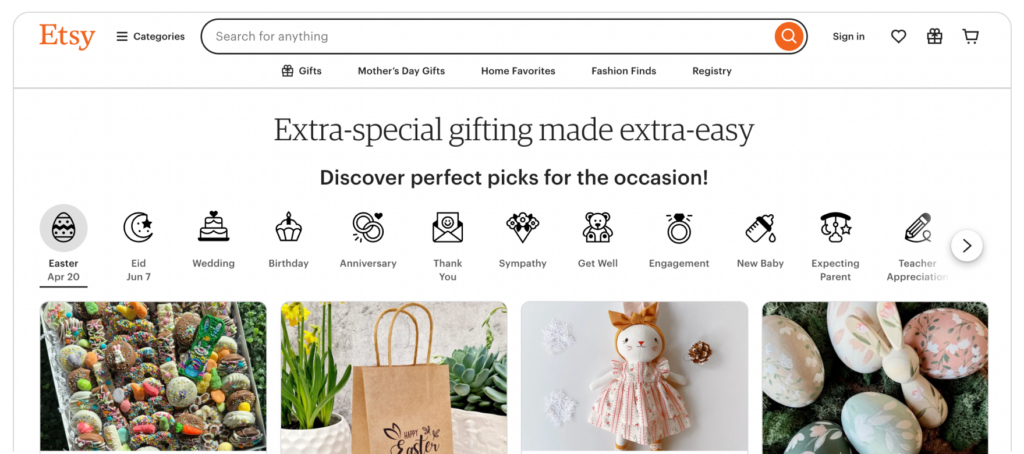Click the Sign in button

pyautogui.click(x=848, y=37)
